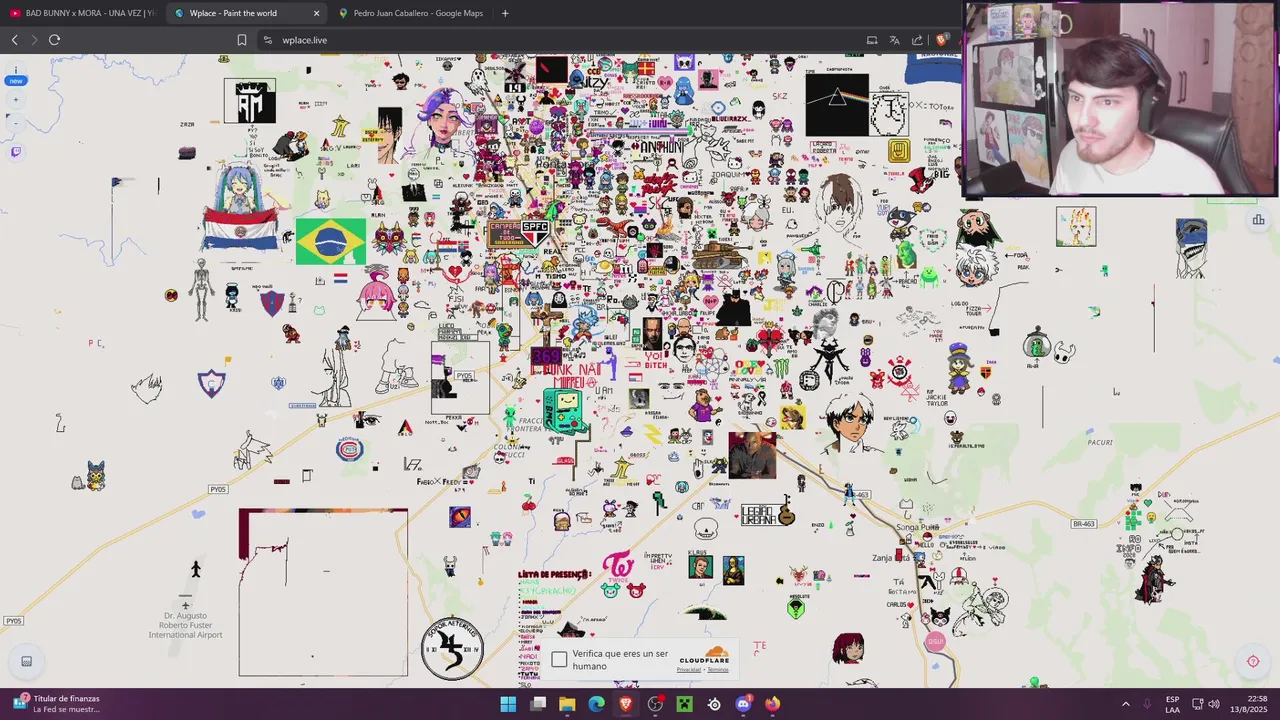Open the Minecraft creeper taskbar icon

click(684, 704)
